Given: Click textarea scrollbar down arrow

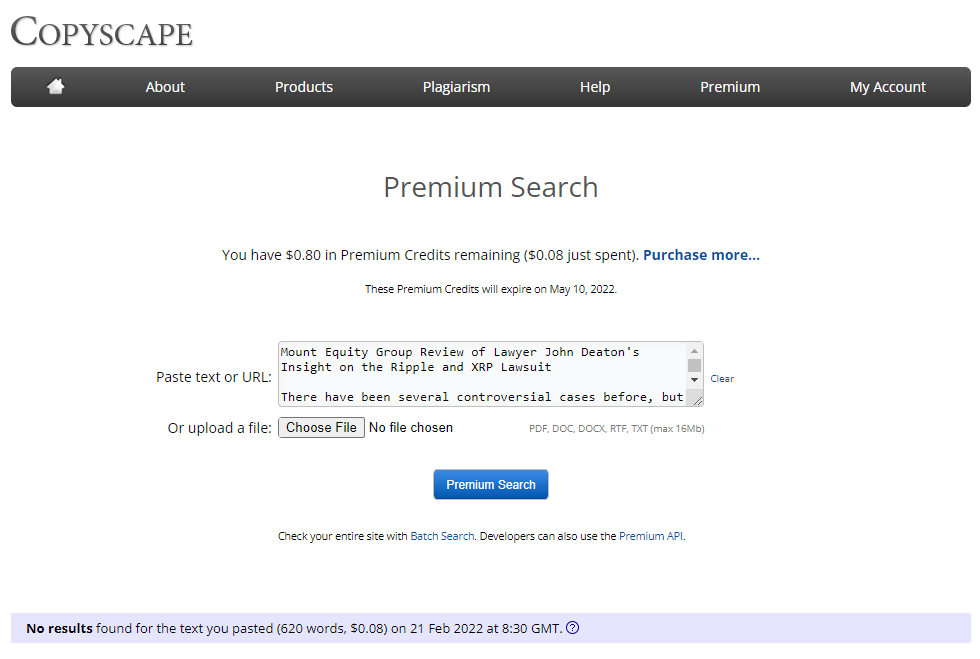Looking at the screenshot, I should [694, 380].
